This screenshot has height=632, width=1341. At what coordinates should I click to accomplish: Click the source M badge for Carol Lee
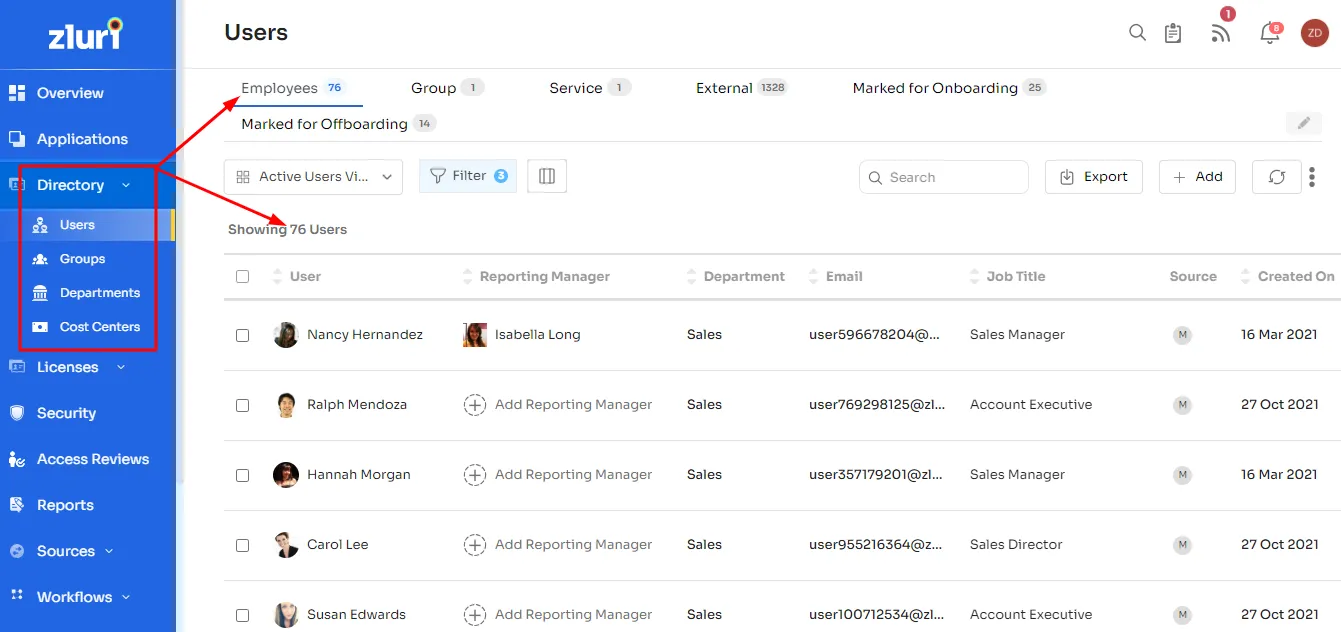point(1183,545)
